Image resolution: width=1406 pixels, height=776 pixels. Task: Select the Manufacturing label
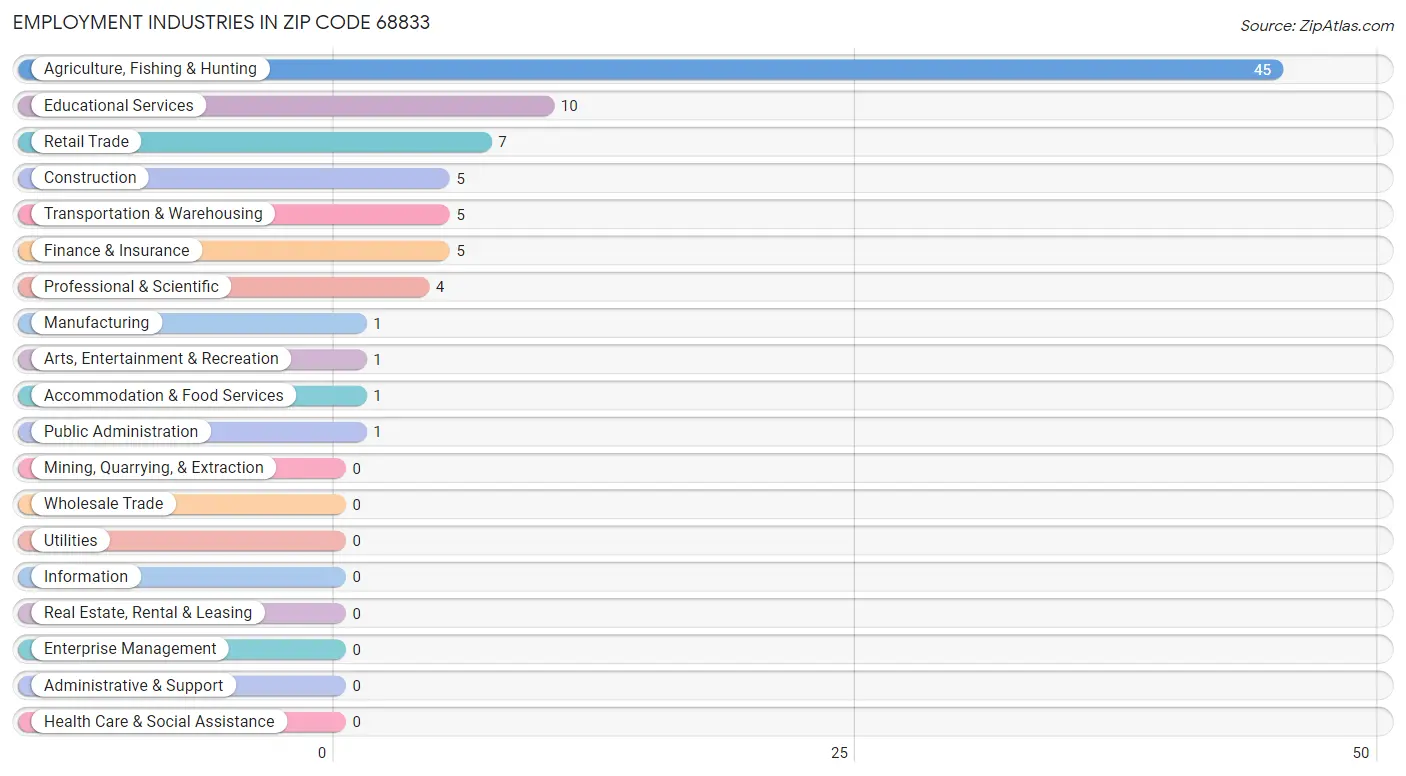[x=96, y=323]
